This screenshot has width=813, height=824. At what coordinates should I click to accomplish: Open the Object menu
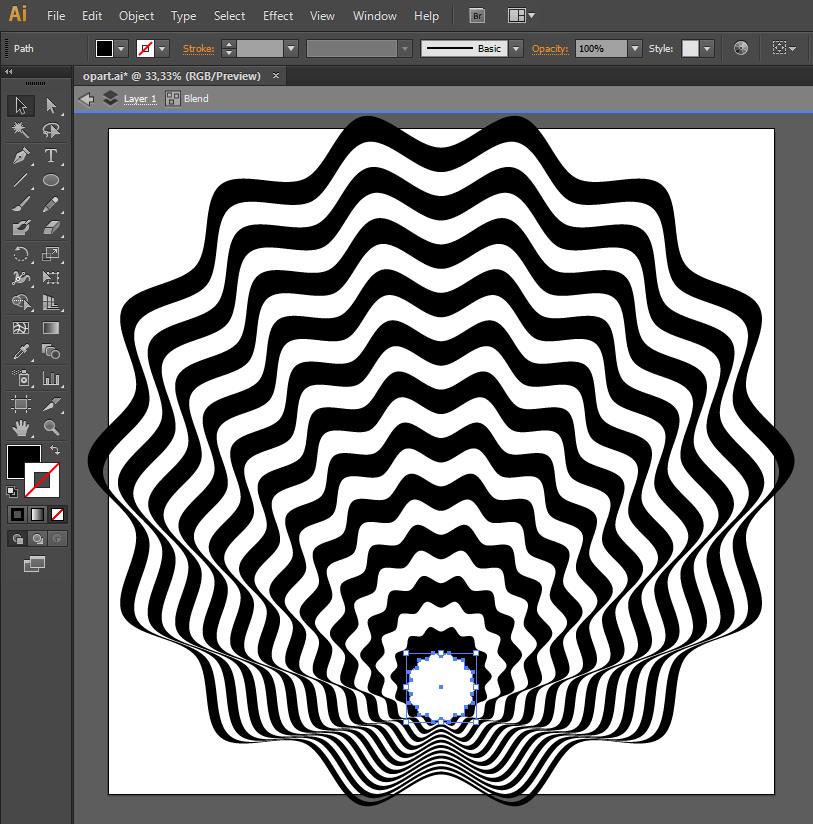(x=136, y=16)
